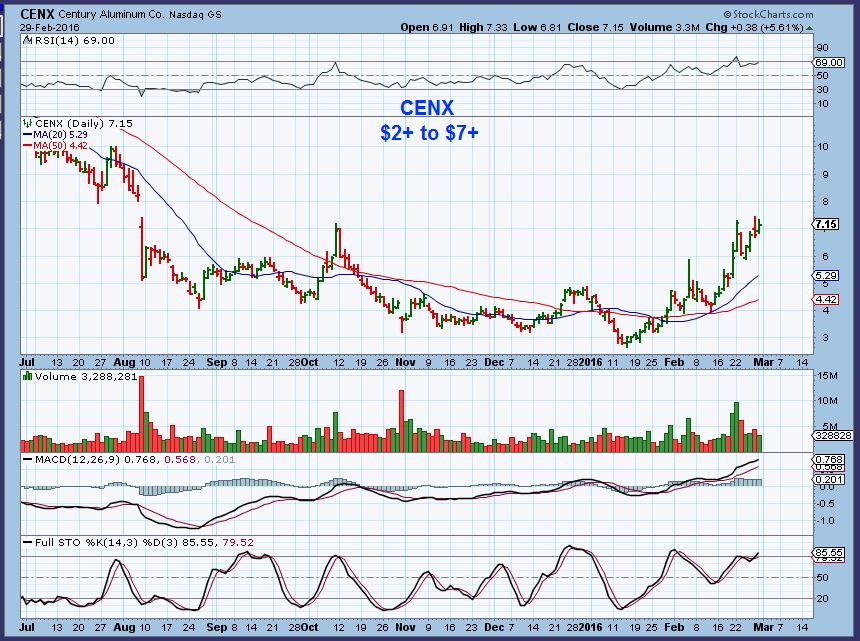Click the 0.768 MACD value tag
Screen dimensions: 860x641
[x=828, y=460]
